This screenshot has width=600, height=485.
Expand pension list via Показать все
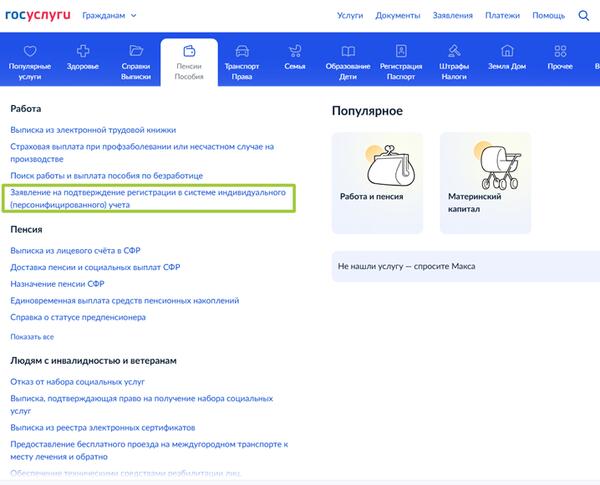[32, 337]
